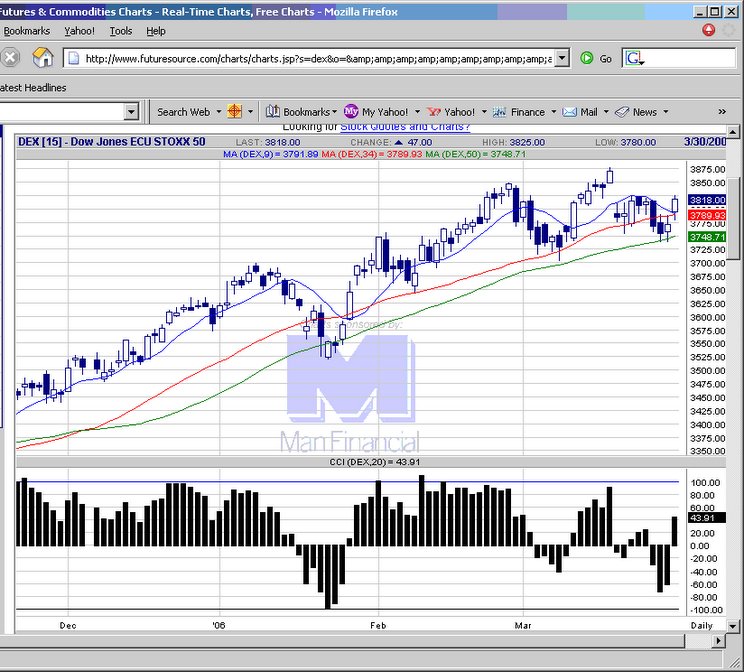Screen dimensions: 744x672
Task: Click the red 3789.93 MA label
Action: pyautogui.click(x=707, y=215)
